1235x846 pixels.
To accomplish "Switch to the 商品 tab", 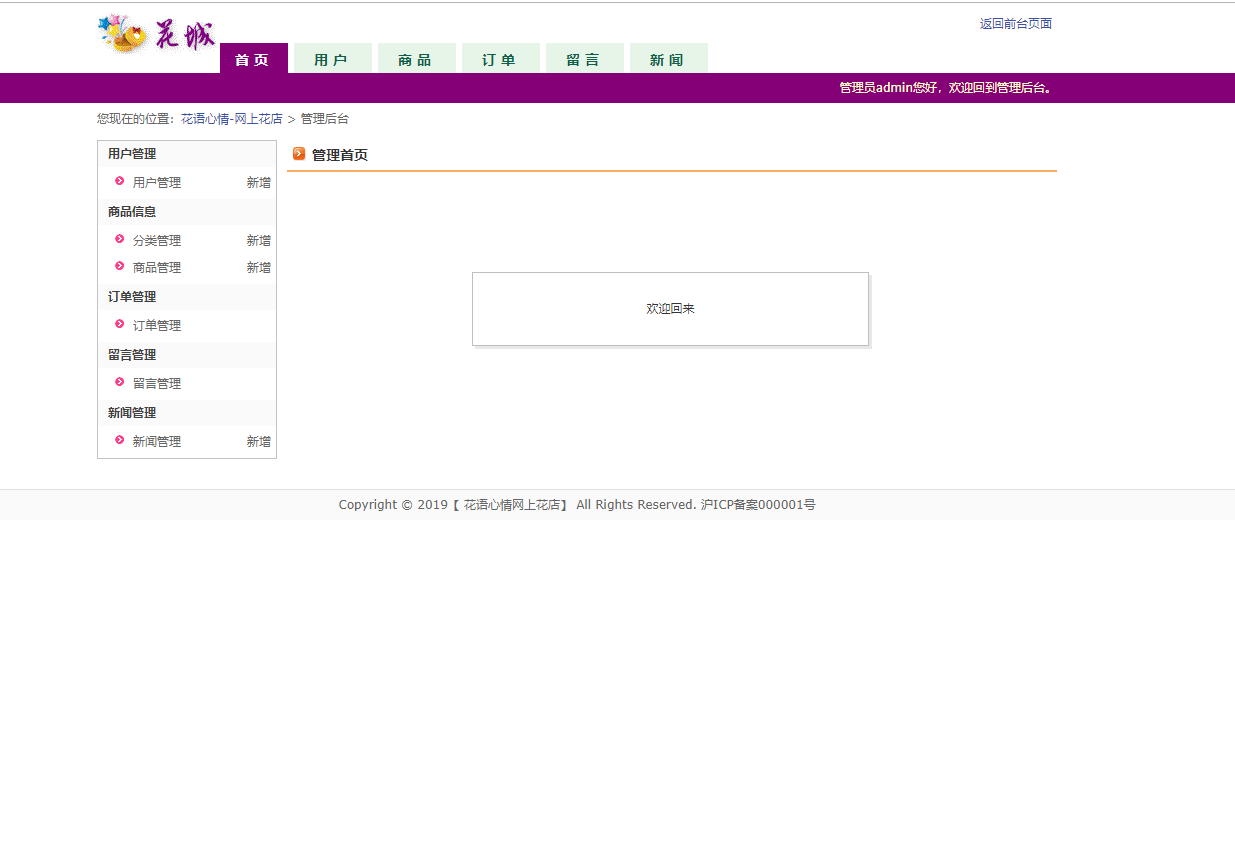I will [416, 58].
